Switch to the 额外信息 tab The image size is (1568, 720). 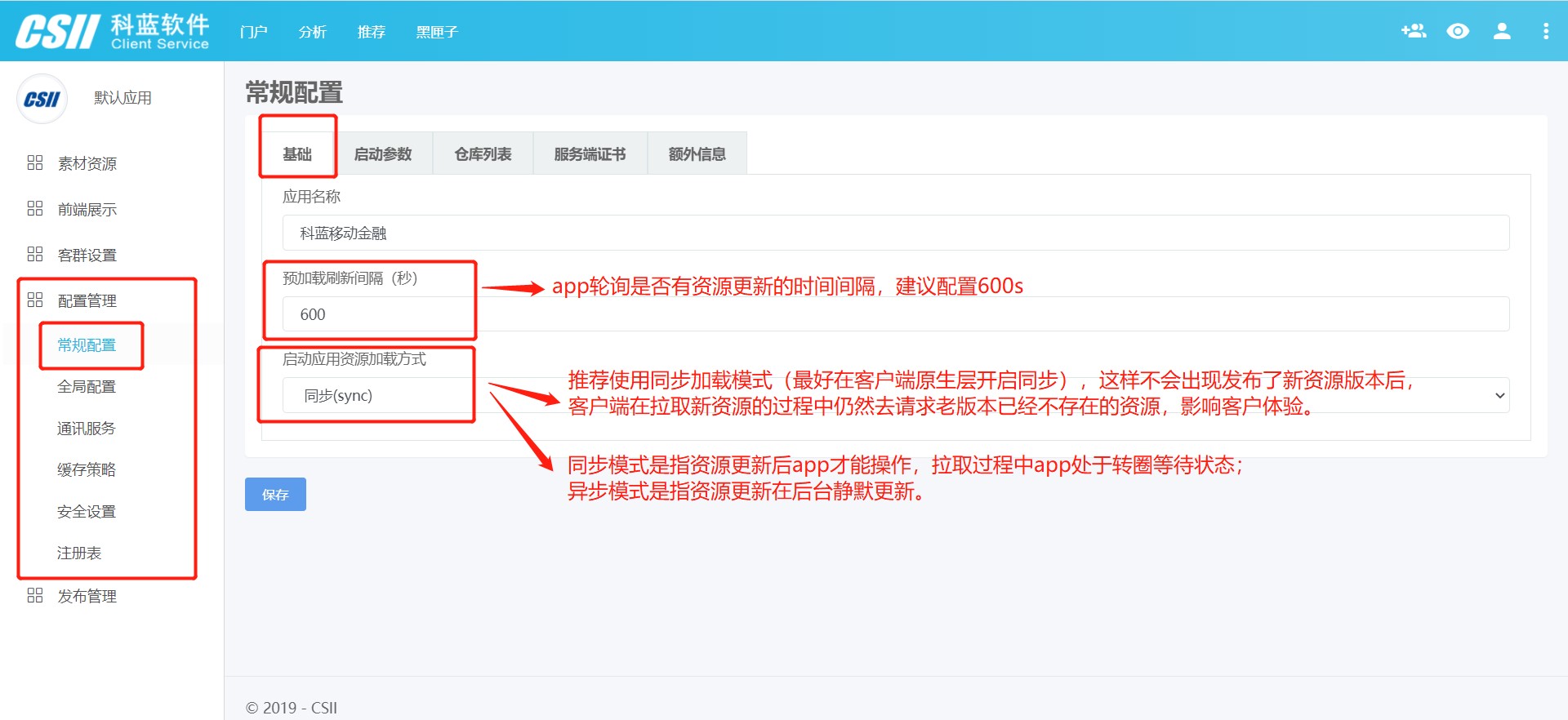click(697, 153)
